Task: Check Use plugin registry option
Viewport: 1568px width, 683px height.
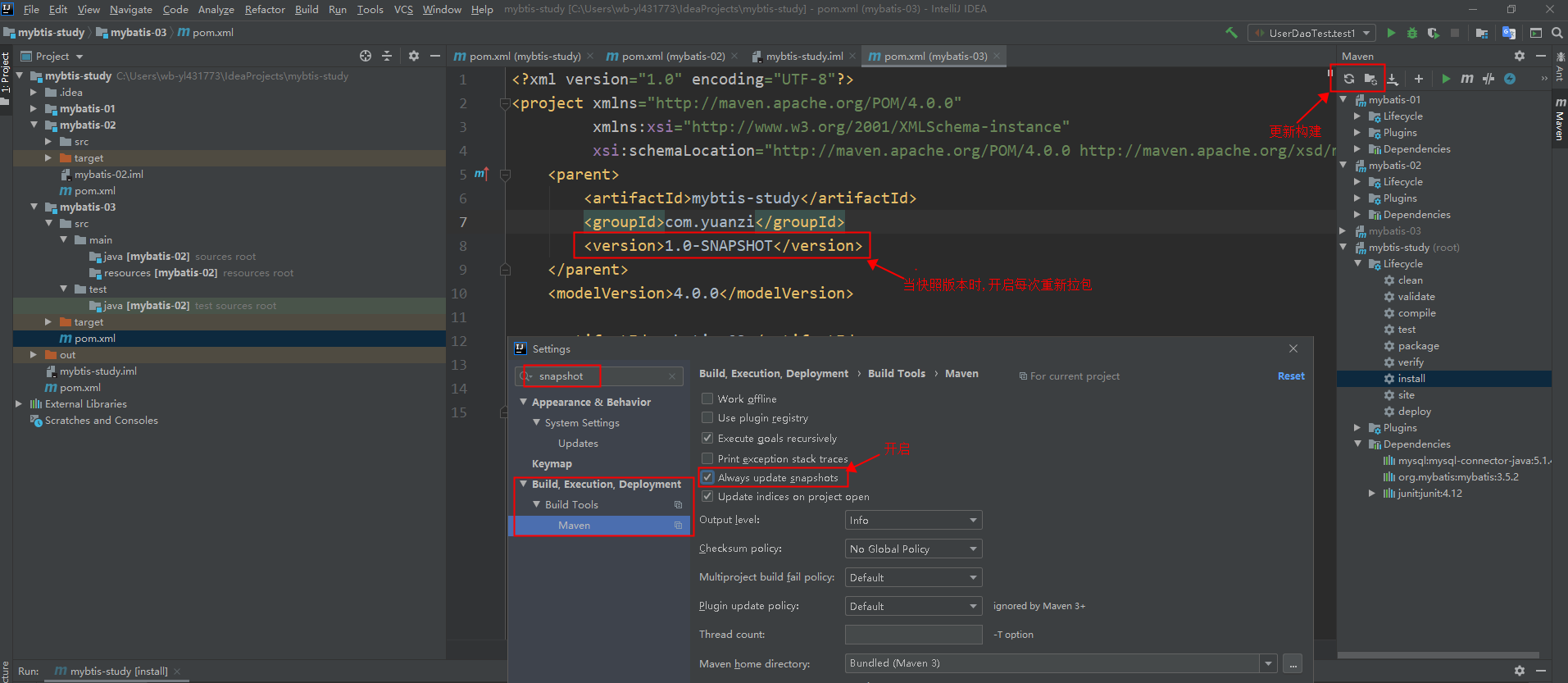Action: click(707, 417)
